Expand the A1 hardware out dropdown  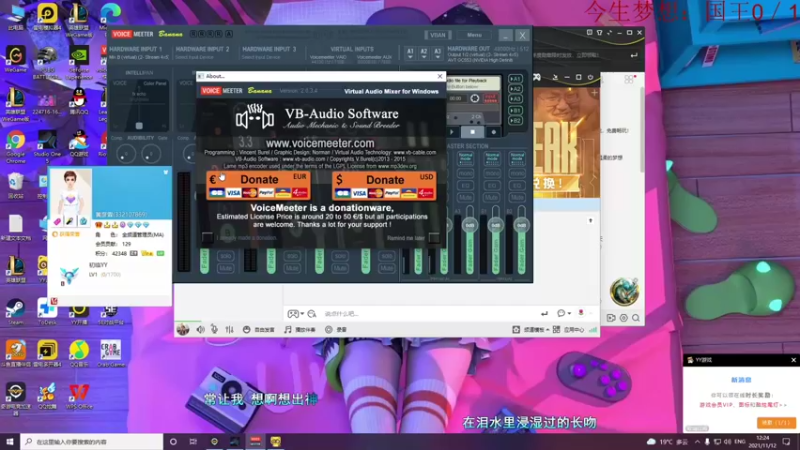pyautogui.click(x=410, y=54)
